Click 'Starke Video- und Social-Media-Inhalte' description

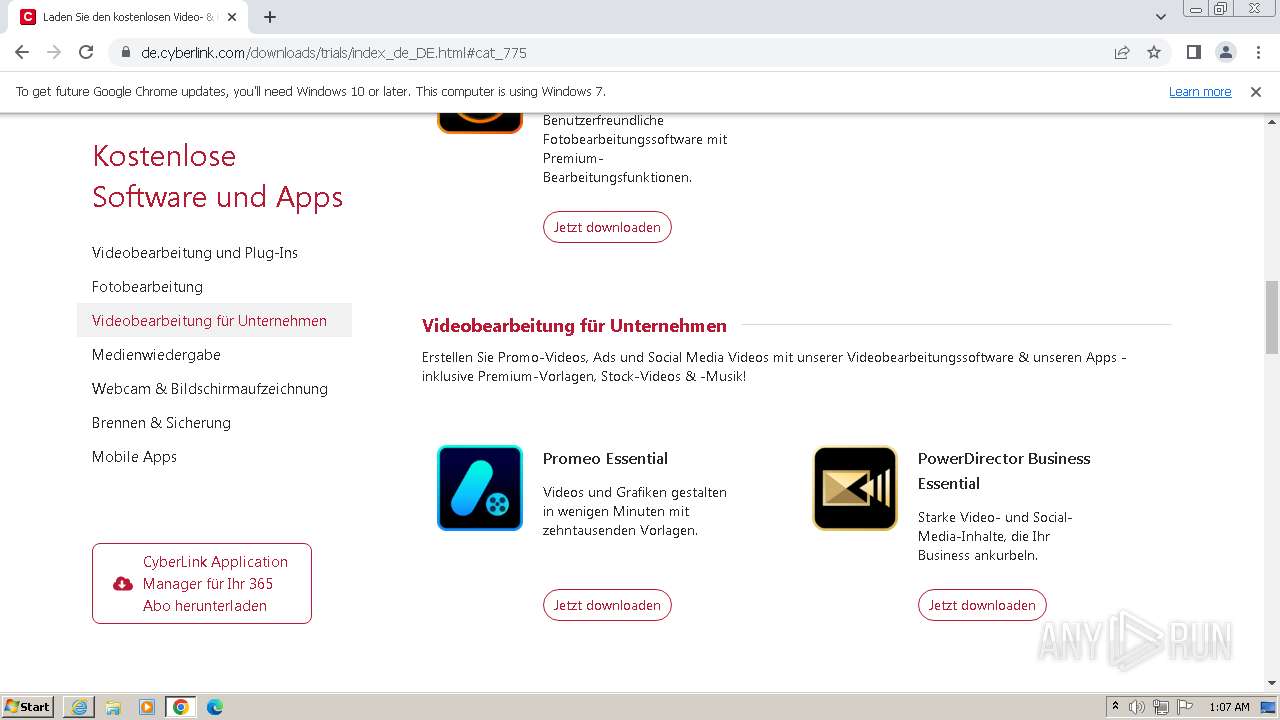[995, 536]
